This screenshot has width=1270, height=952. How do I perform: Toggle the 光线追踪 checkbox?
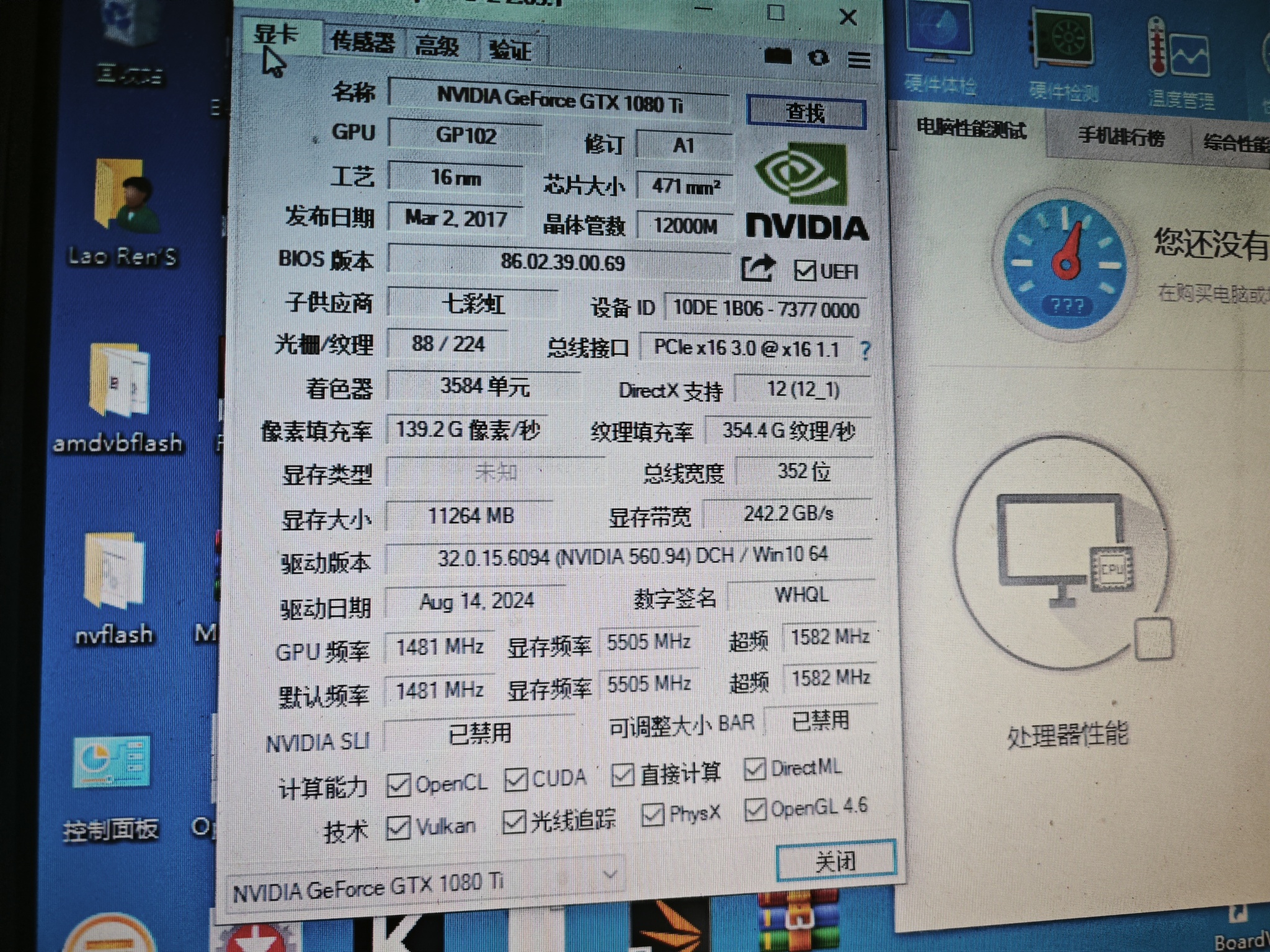point(514,822)
